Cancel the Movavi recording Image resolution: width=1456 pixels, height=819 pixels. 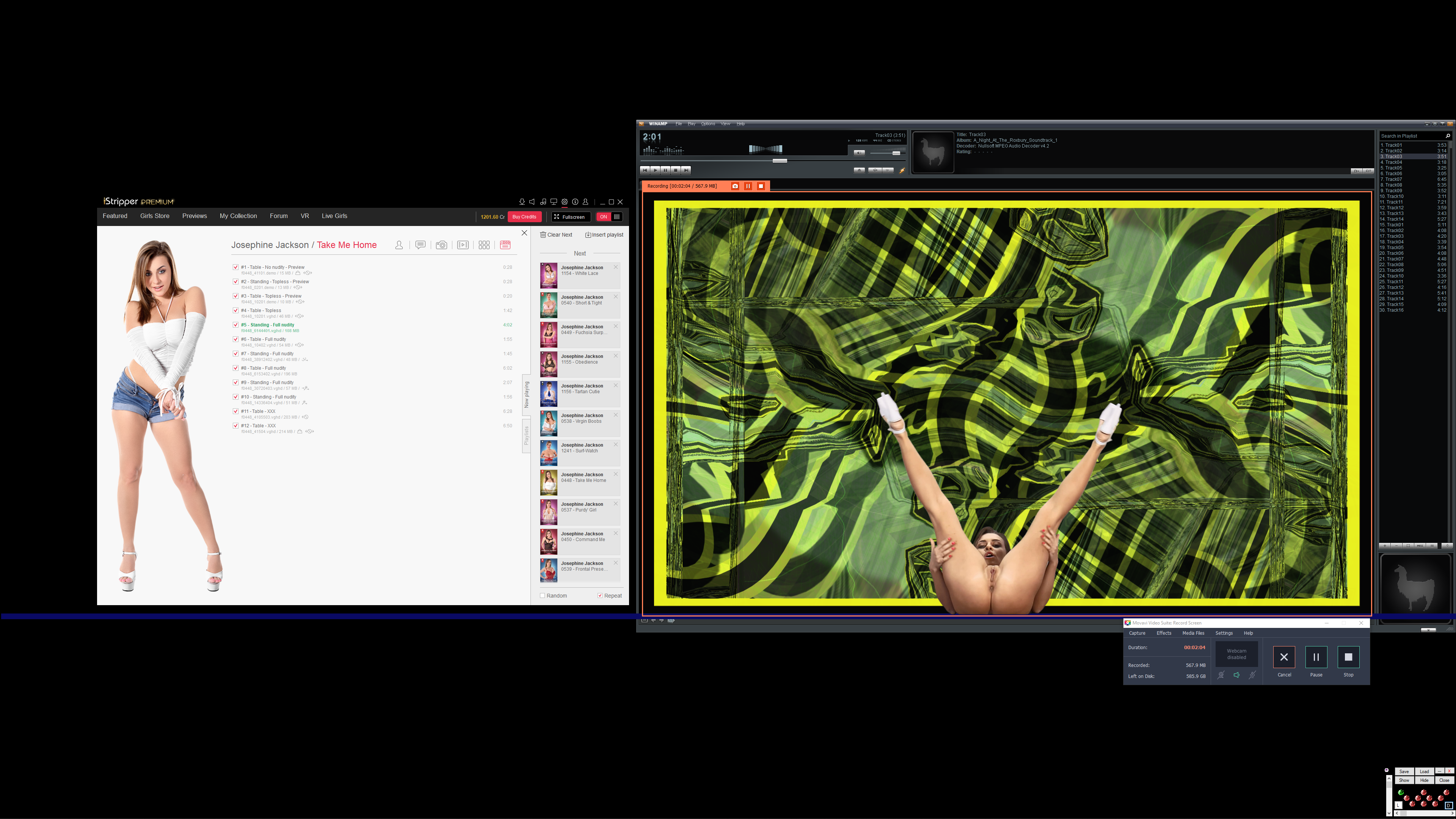pyautogui.click(x=1283, y=657)
